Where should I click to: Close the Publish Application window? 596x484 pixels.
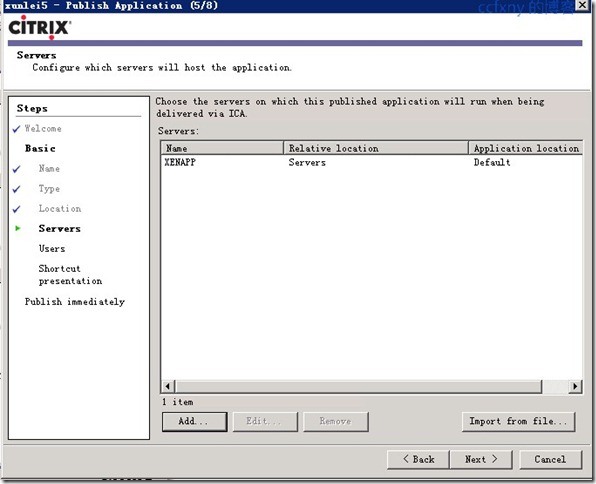coord(583,5)
